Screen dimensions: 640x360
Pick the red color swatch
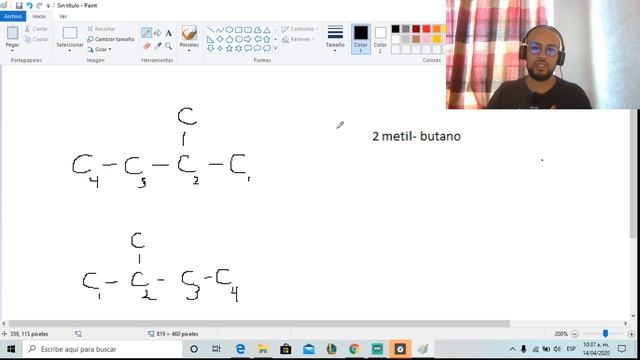click(427, 29)
